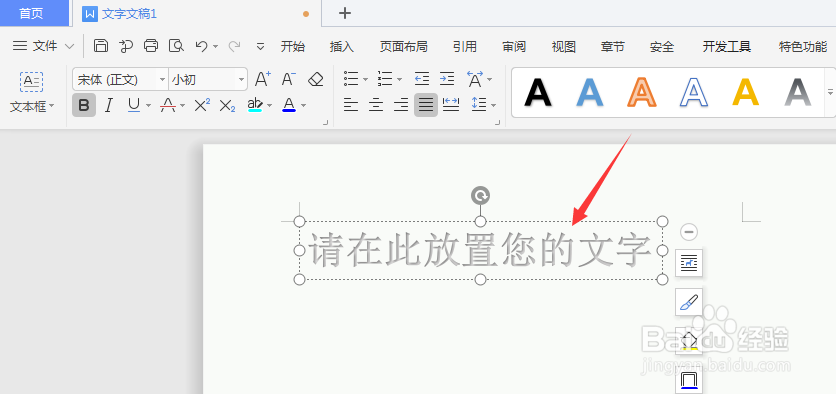
Task: Click the Text Box (文本框) icon
Action: tap(31, 82)
